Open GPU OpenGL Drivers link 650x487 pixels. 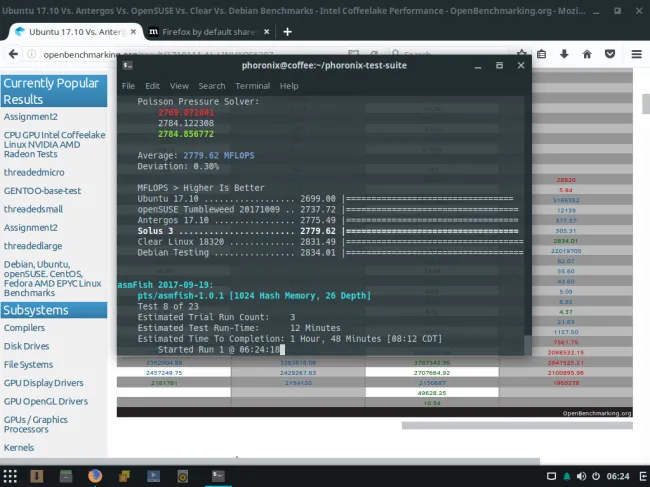(46, 401)
